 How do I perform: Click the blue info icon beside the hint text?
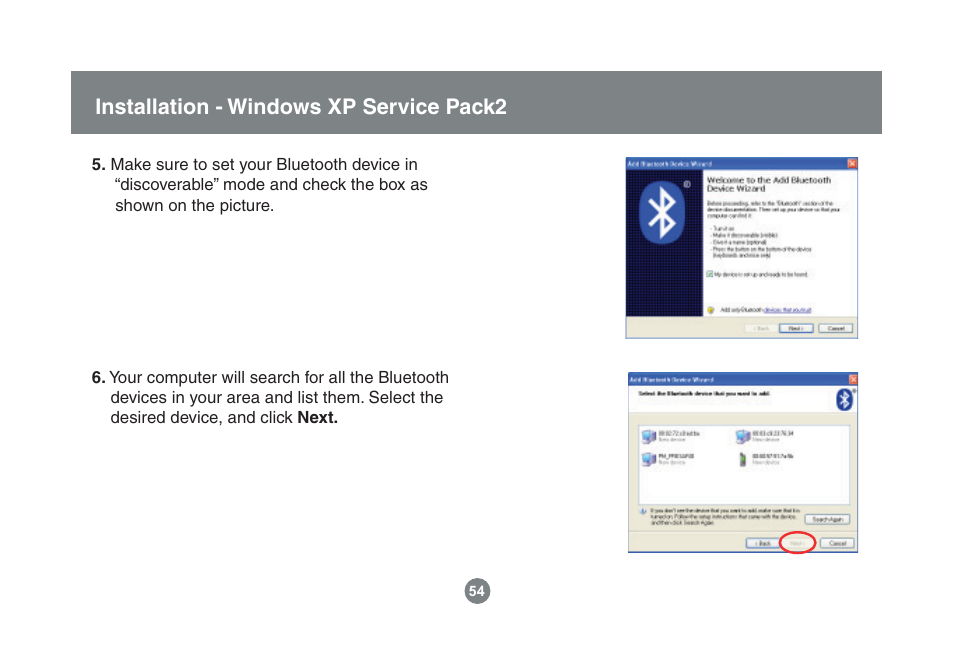tap(643, 511)
